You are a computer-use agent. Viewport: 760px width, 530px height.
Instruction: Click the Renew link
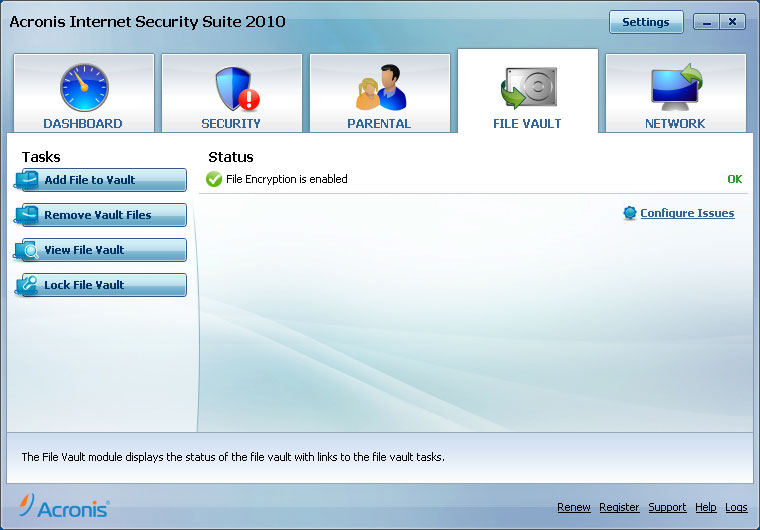tap(574, 507)
